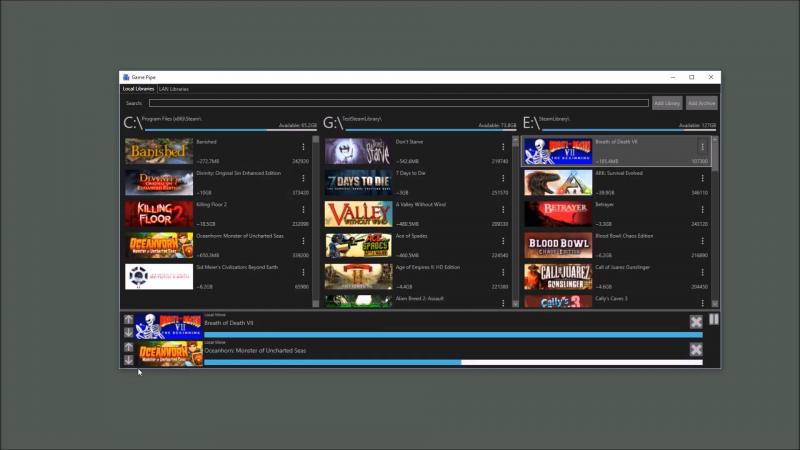
Task: Open options menu for Alien Breed 2: Assault
Action: [x=503, y=303]
